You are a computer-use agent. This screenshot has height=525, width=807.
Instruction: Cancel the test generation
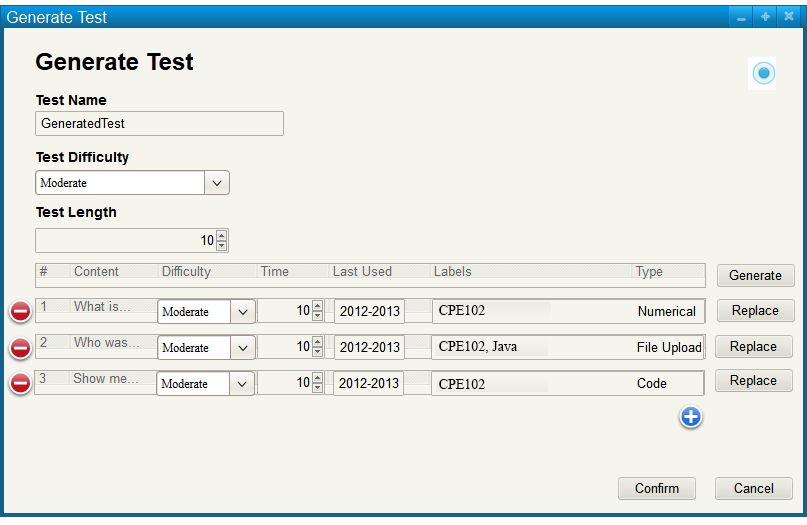pyautogui.click(x=753, y=489)
